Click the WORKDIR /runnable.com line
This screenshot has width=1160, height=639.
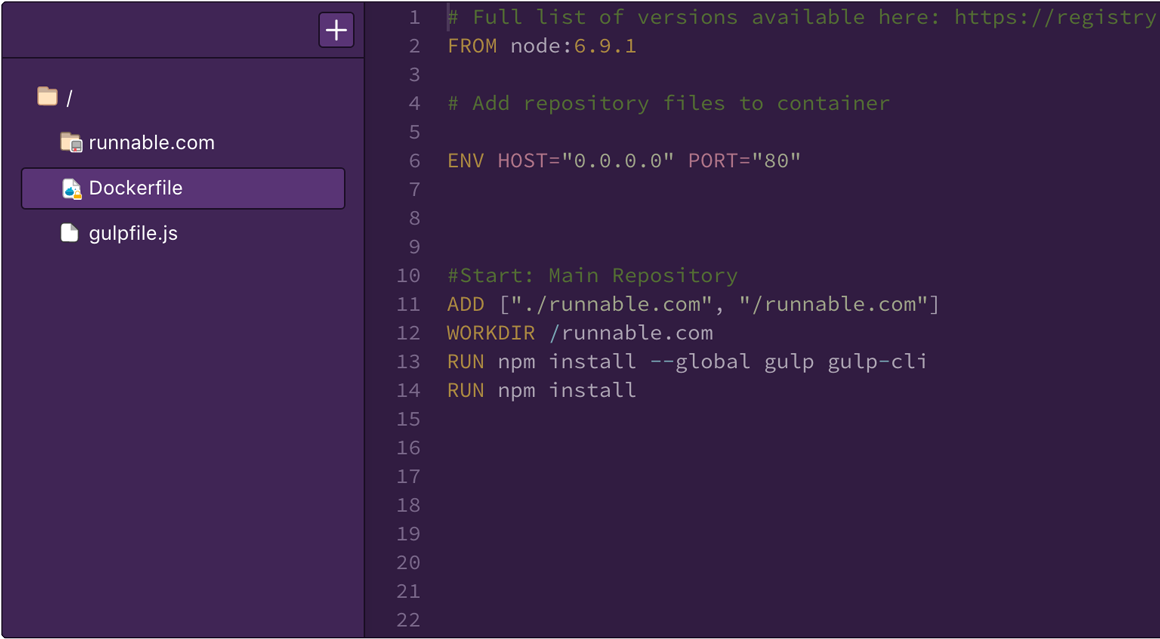tap(580, 333)
